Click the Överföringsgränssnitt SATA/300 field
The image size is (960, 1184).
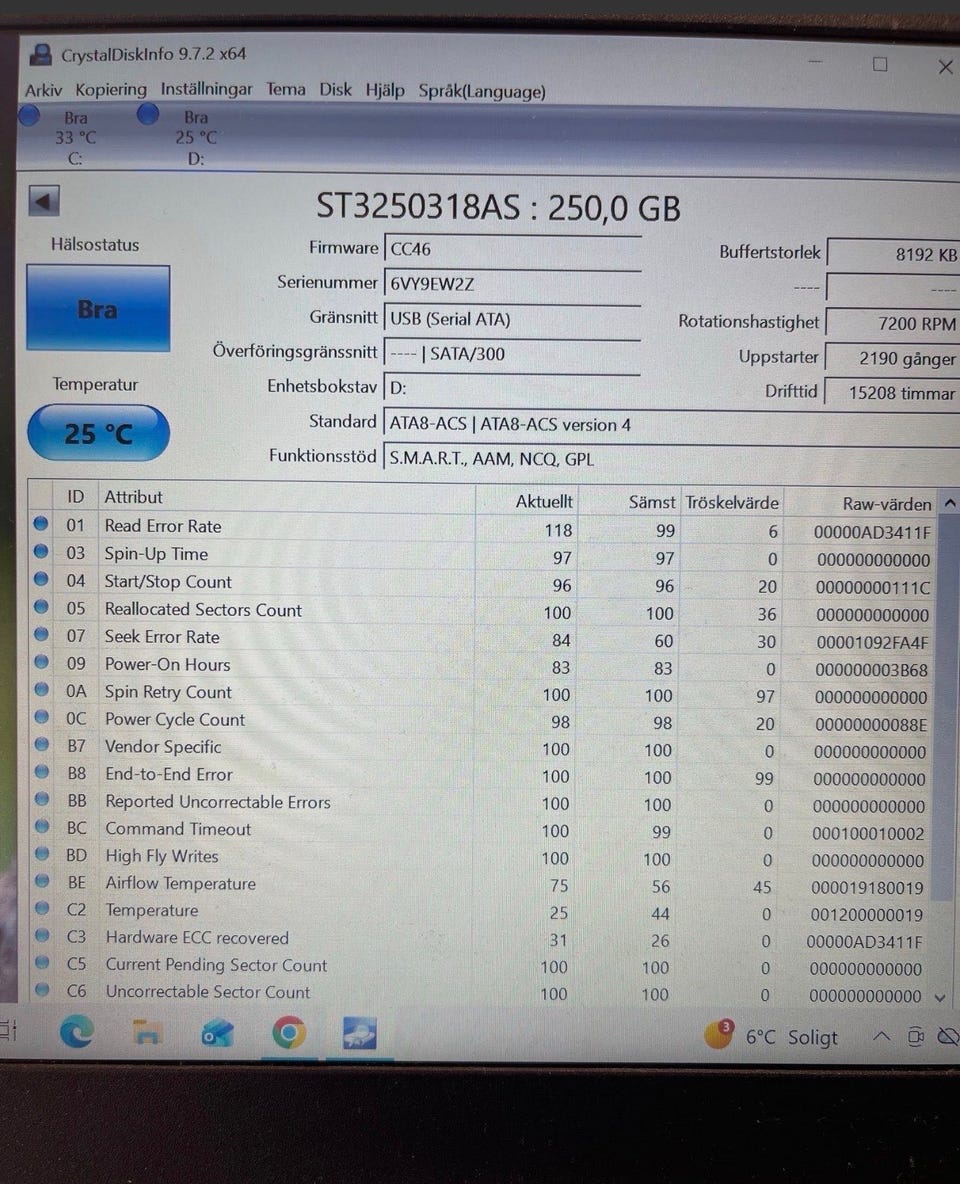pyautogui.click(x=513, y=353)
